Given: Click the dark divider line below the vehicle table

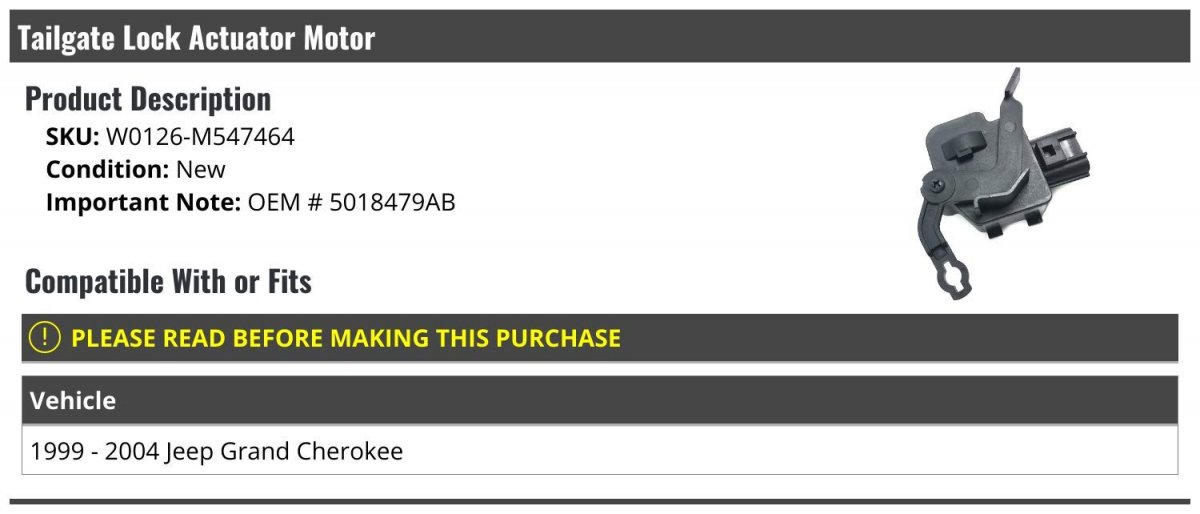Looking at the screenshot, I should click(x=600, y=501).
